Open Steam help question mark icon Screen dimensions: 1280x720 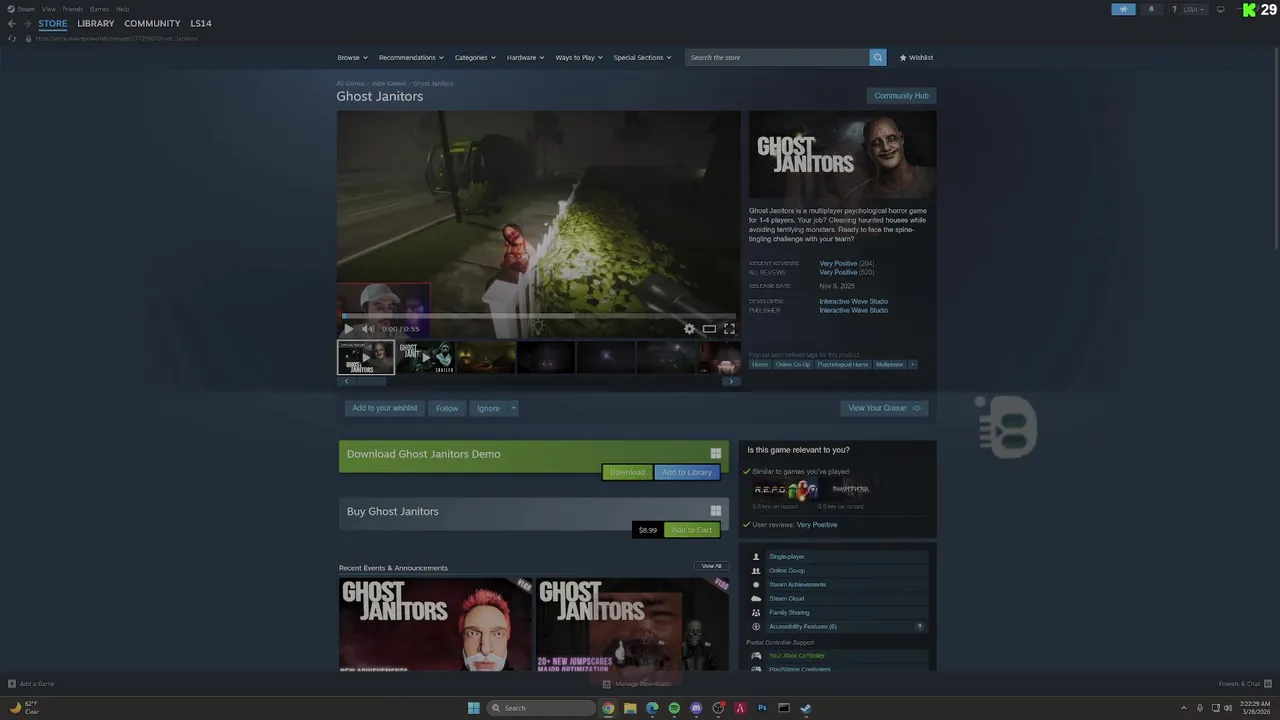click(1174, 9)
